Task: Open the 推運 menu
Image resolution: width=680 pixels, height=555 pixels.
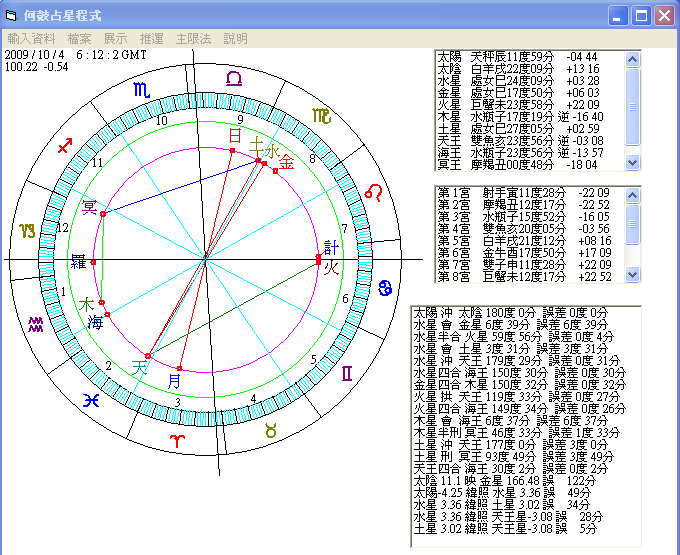Action: click(x=150, y=38)
